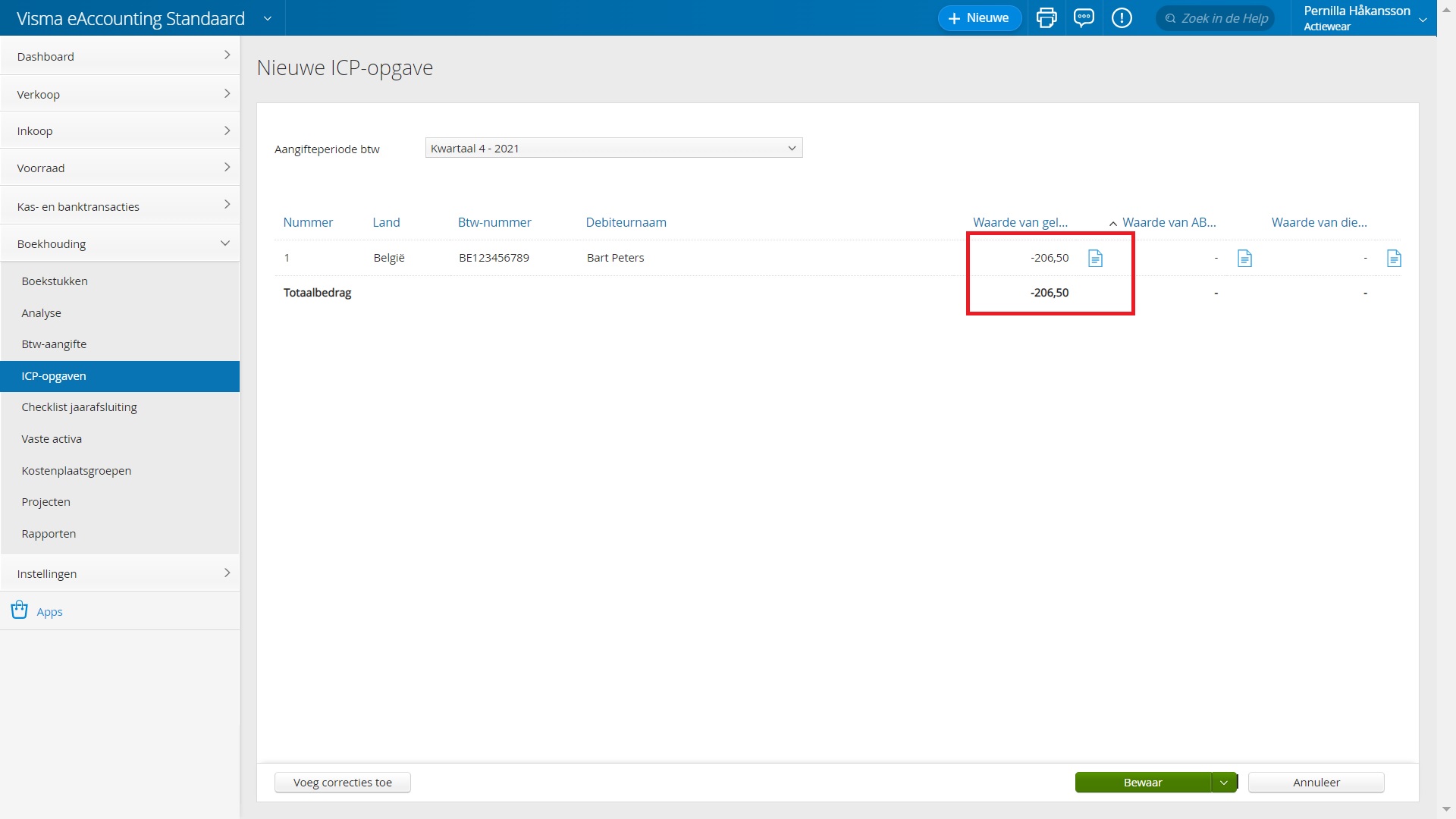Expand the Verkoop menu section
The image size is (1456, 819).
[x=120, y=94]
